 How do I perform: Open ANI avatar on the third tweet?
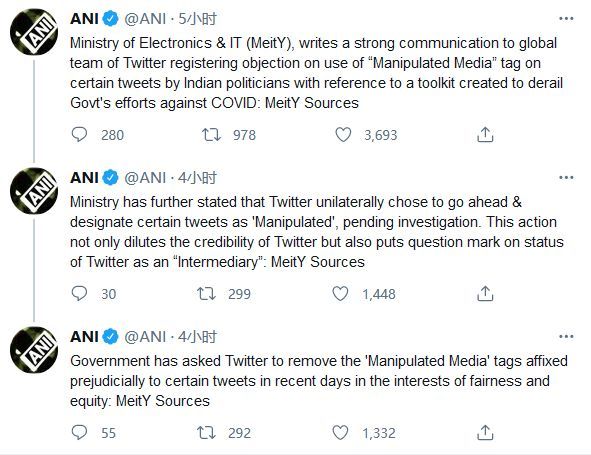pos(34,350)
